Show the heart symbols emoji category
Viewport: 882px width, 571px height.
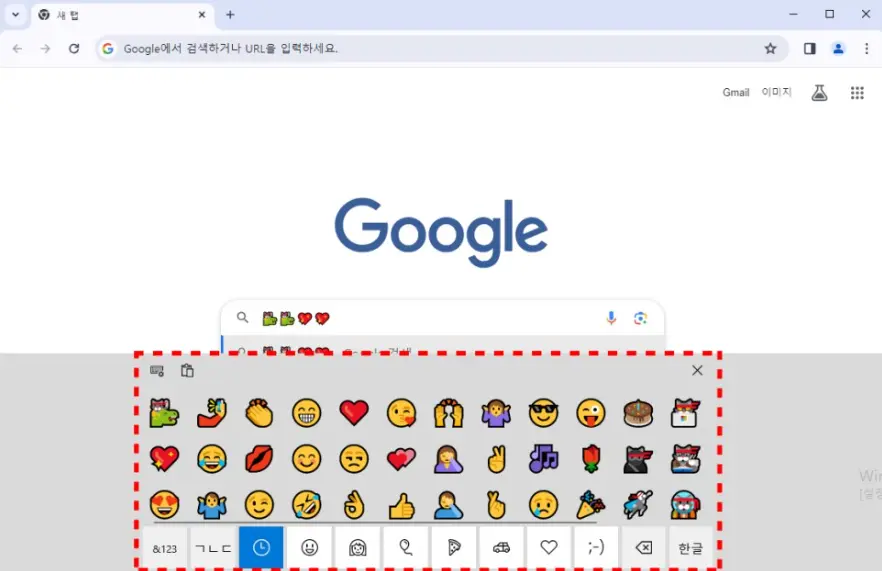pos(548,548)
